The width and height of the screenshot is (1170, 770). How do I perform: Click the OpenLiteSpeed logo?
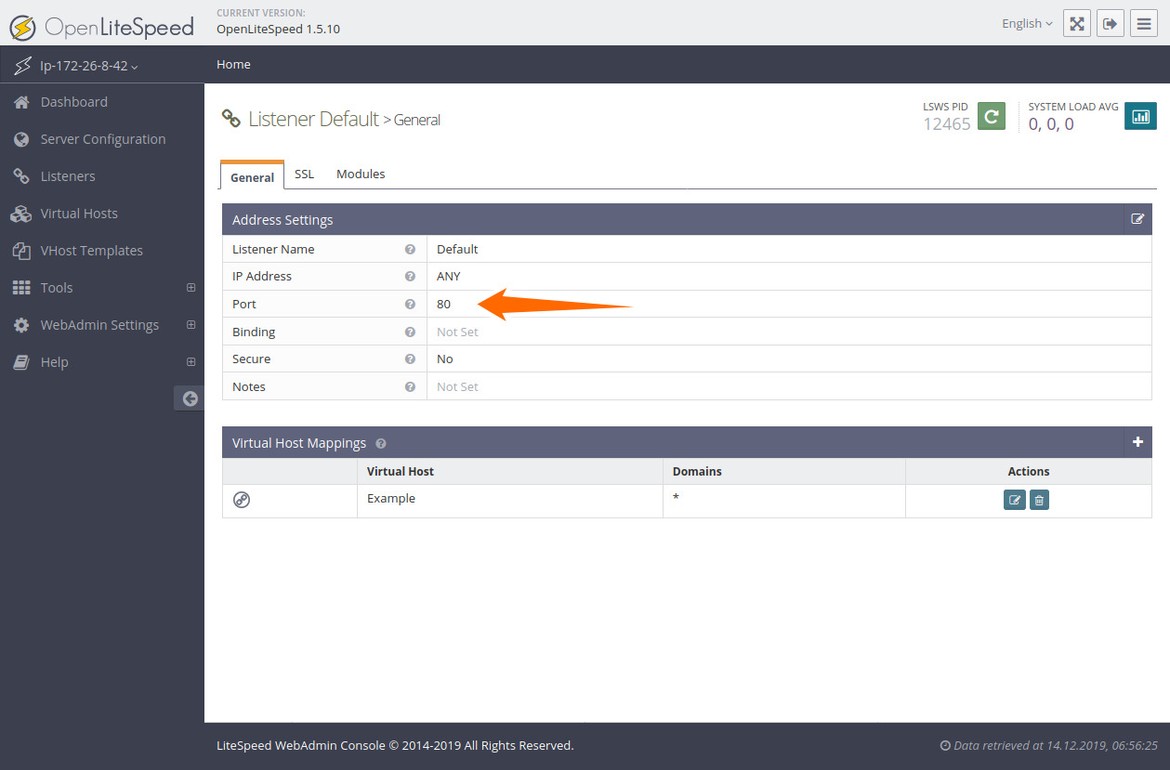101,27
